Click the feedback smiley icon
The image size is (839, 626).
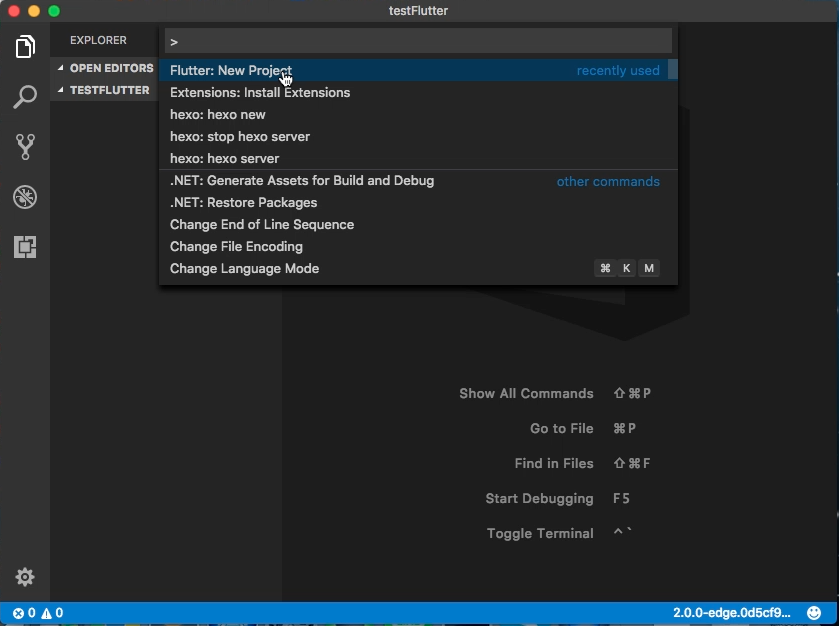(814, 613)
